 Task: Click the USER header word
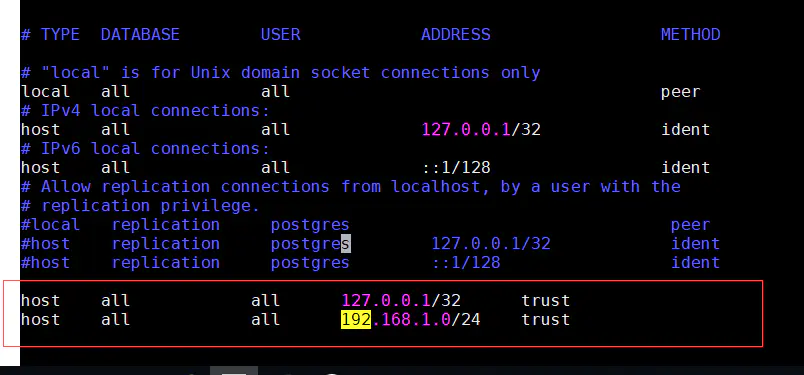pos(280,34)
